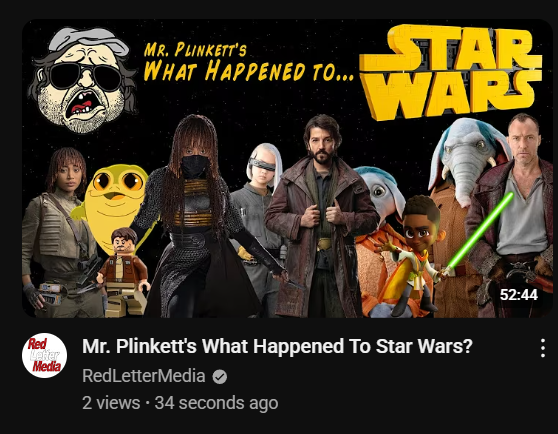Click the "2 views" metadata text
This screenshot has width=558, height=434.
click(111, 403)
